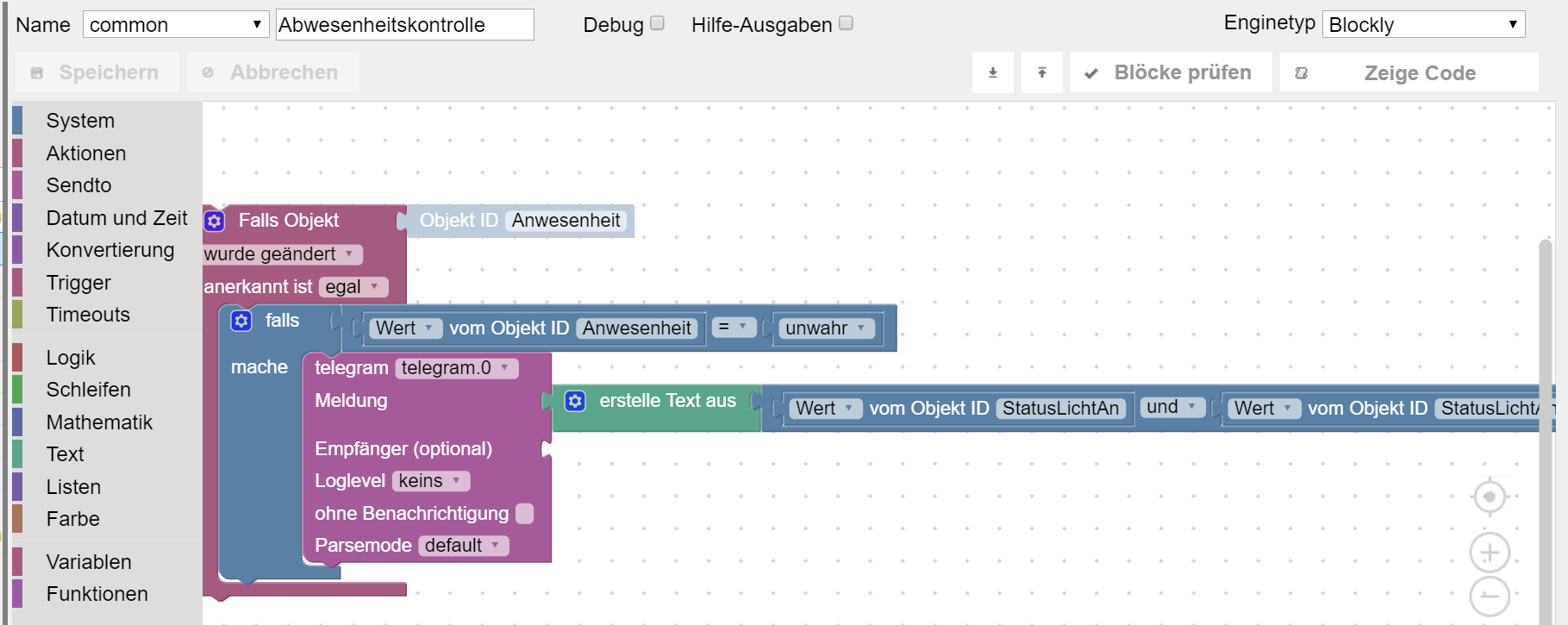Image resolution: width=1568 pixels, height=625 pixels.
Task: Click gear on erstelle Text aus block
Action: coord(575,401)
